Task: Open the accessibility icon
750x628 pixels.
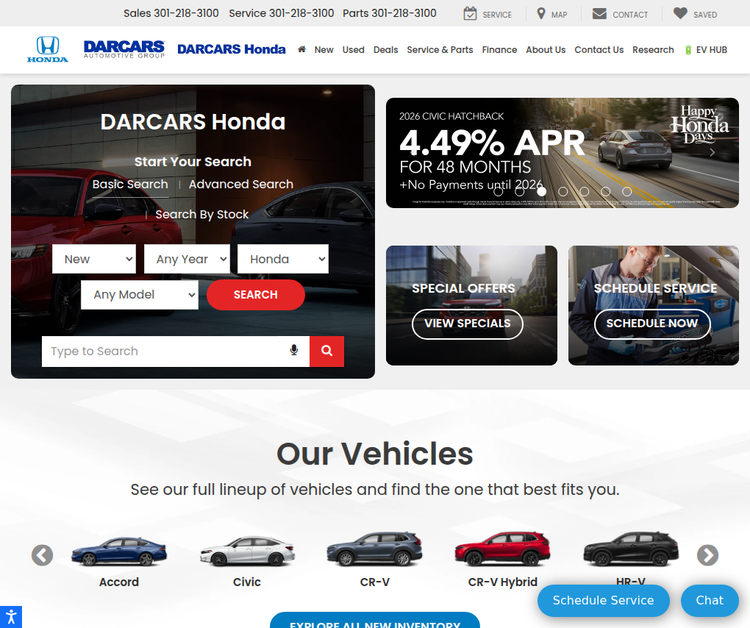Action: [10, 617]
